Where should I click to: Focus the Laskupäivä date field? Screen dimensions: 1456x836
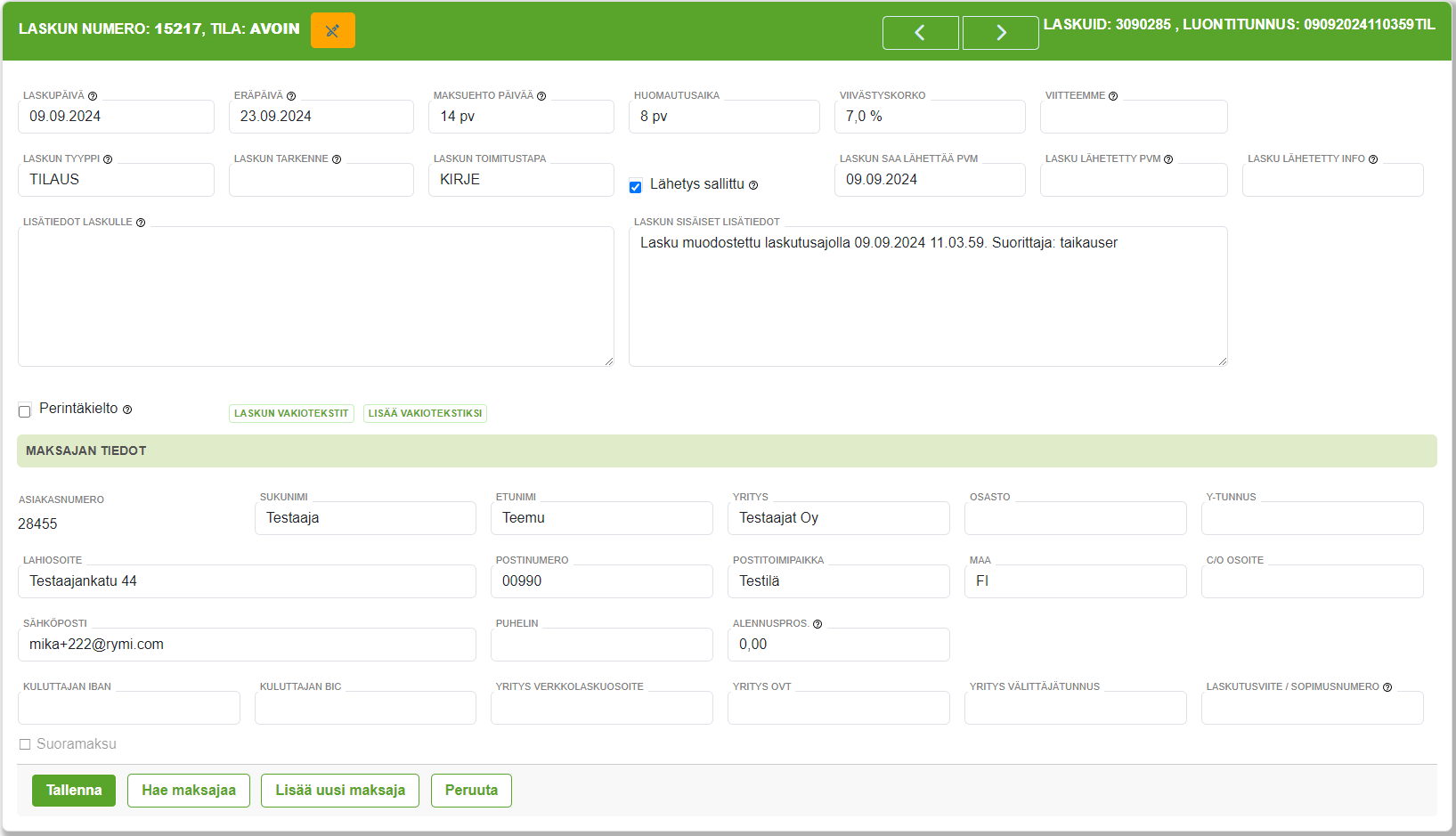coord(116,117)
